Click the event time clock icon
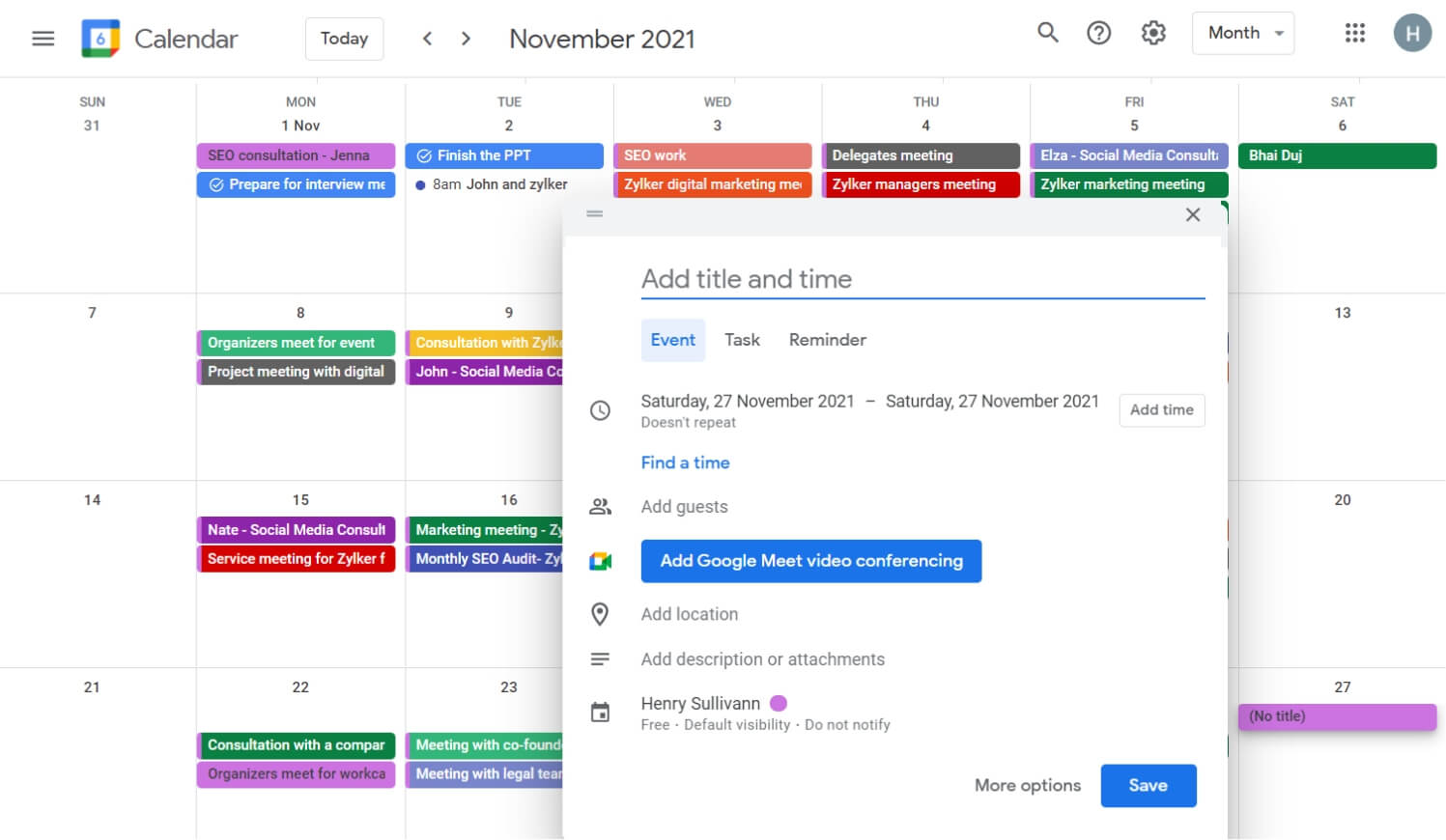The width and height of the screenshot is (1446, 840). point(600,410)
